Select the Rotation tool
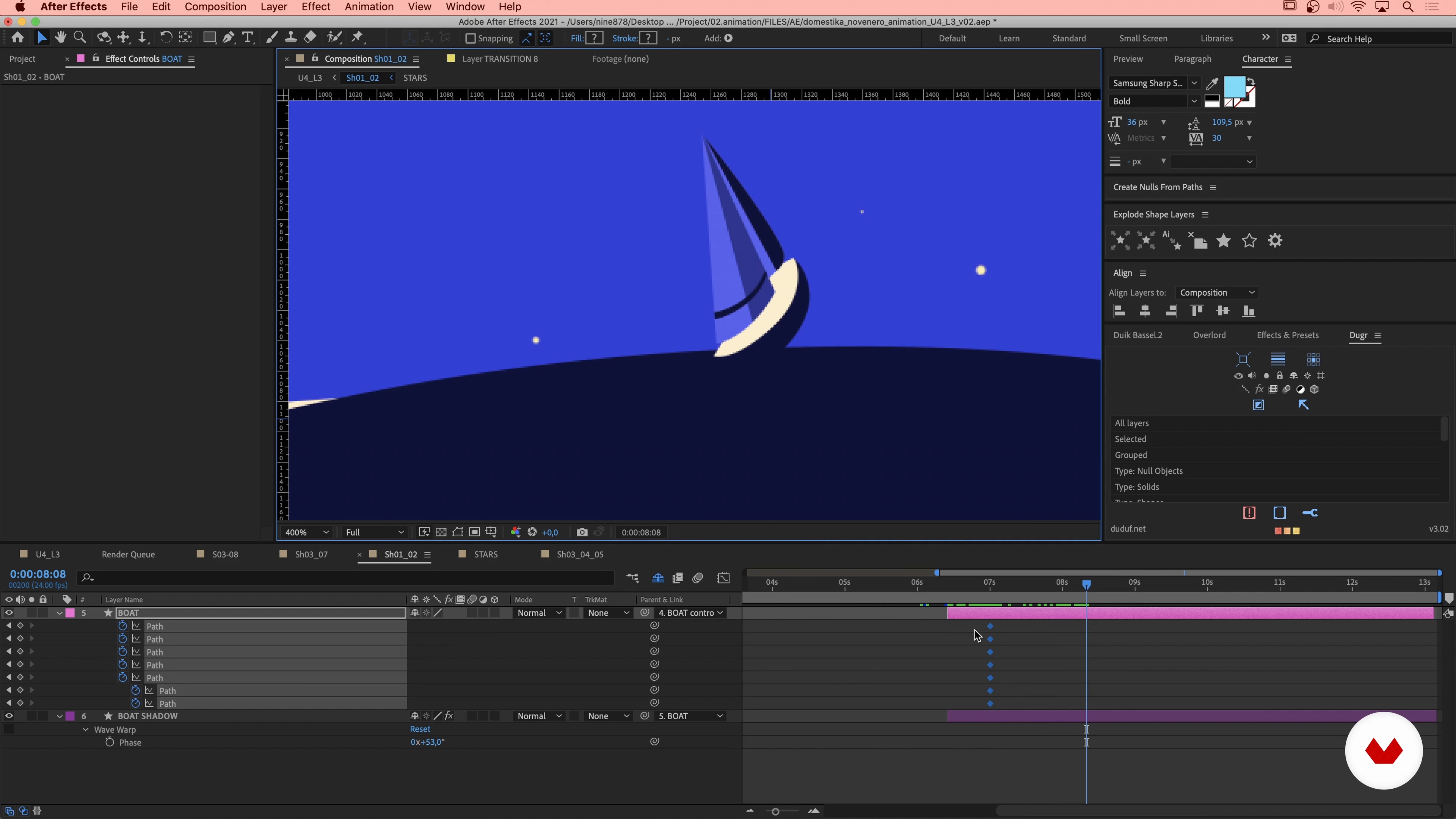The width and height of the screenshot is (1456, 819). (166, 38)
